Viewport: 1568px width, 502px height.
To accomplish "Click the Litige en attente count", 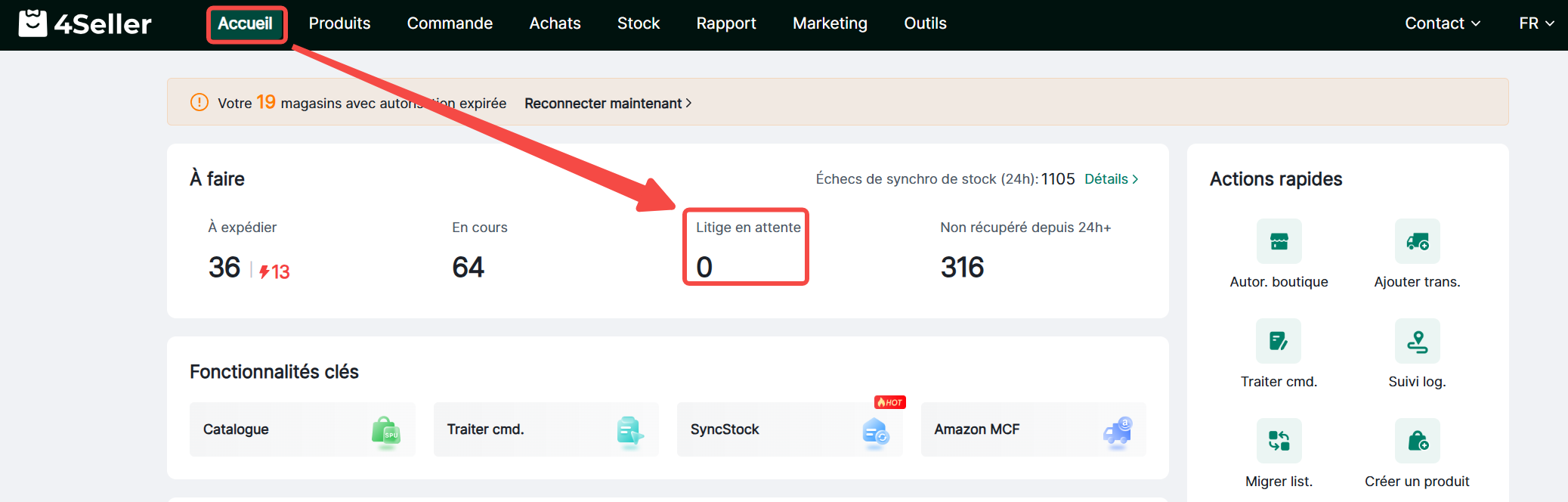I will (704, 267).
